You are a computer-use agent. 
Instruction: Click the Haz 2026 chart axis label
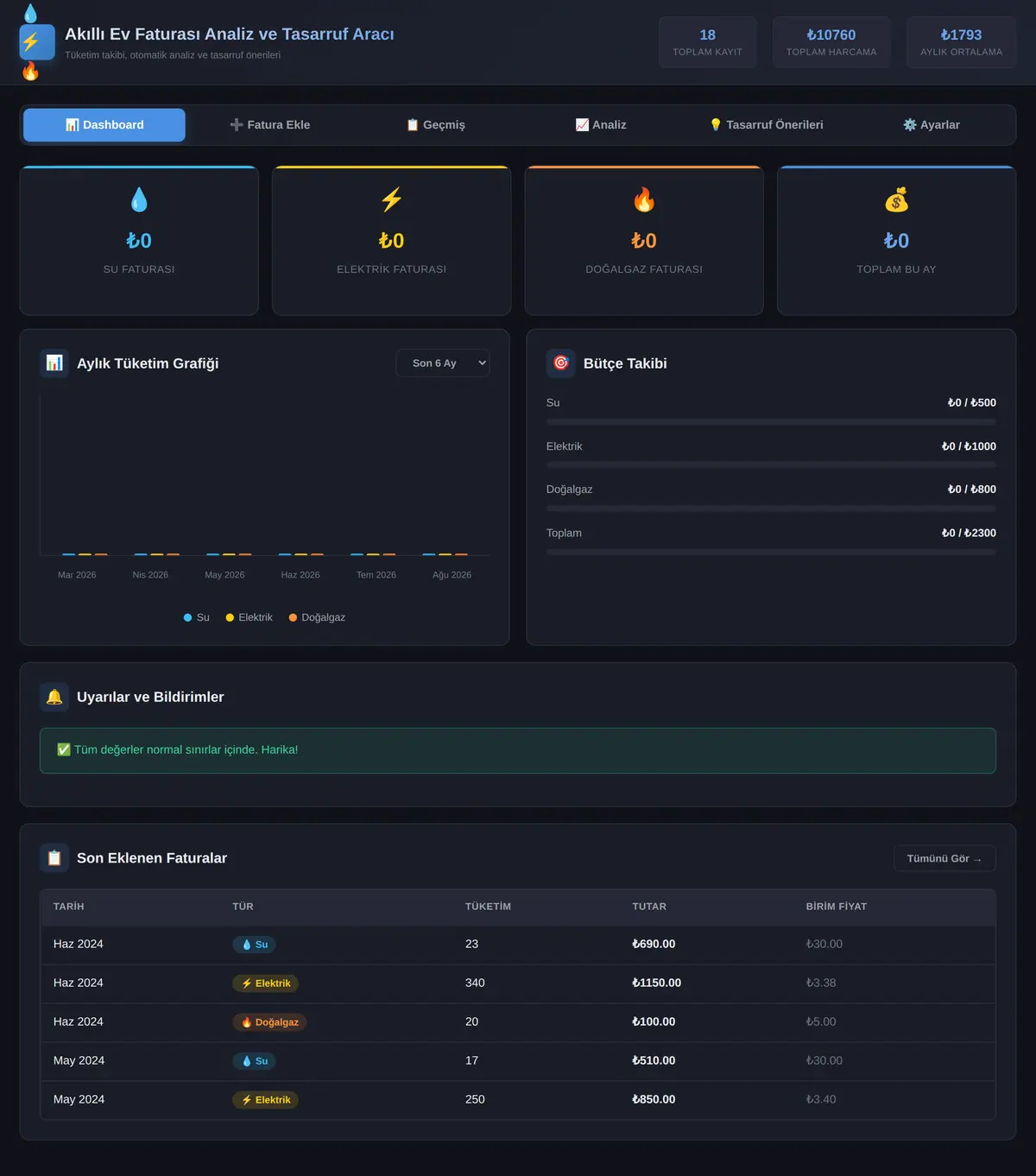[x=300, y=575]
